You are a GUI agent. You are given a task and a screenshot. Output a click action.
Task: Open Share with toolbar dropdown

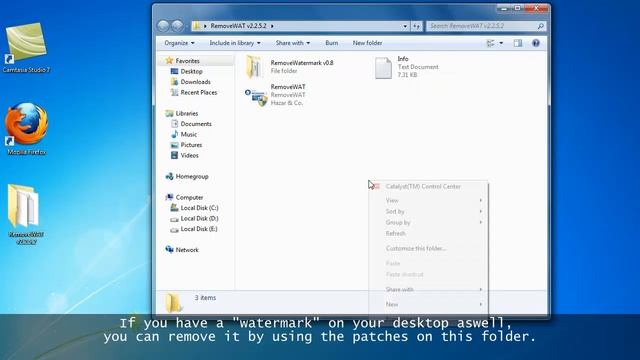[293, 43]
